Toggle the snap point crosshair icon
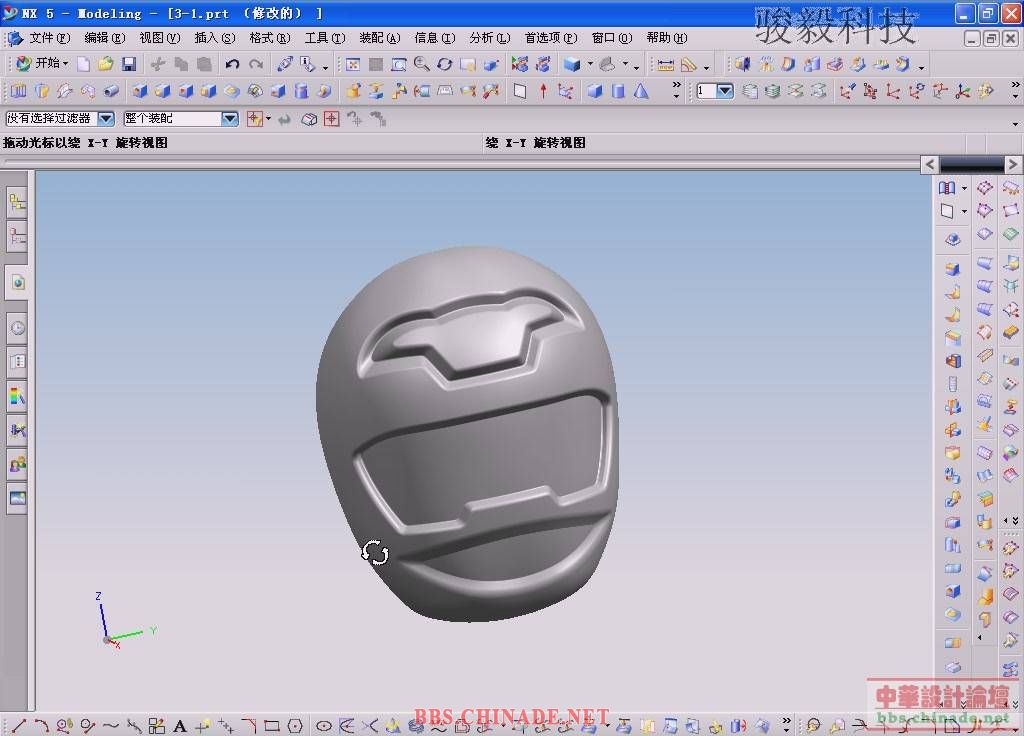Screen dimensions: 1024x736 click(x=332, y=119)
